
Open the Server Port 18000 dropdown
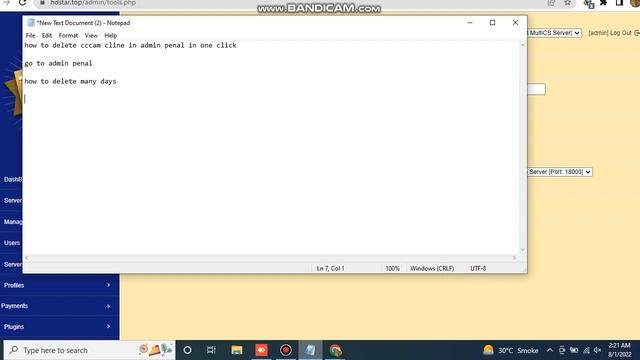[560, 172]
